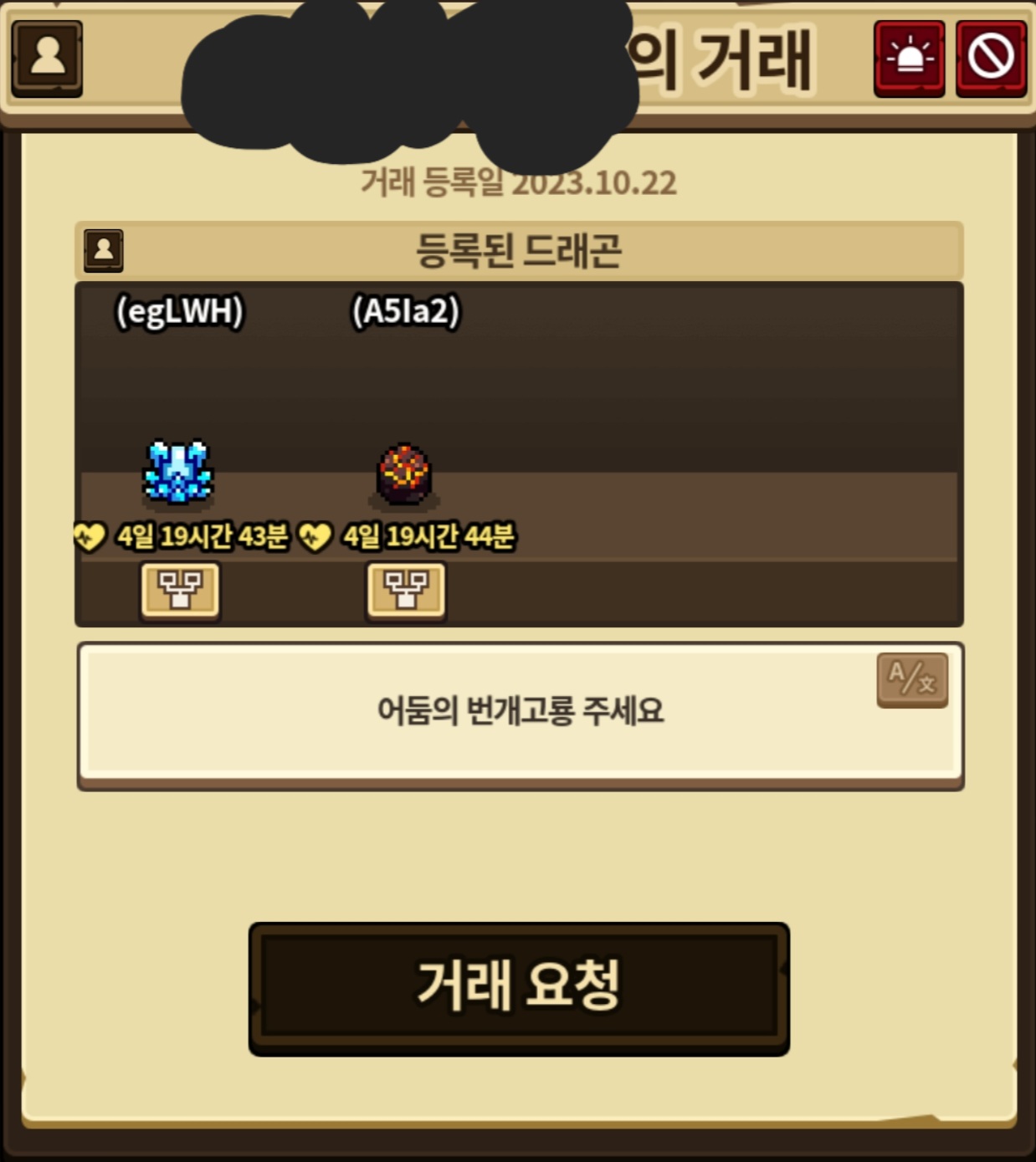Click the trade registration date 2023.10.22
This screenshot has width=1036, height=1162.
594,183
